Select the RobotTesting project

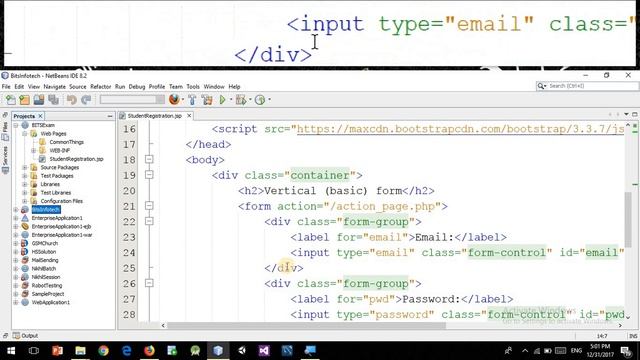coord(47,285)
